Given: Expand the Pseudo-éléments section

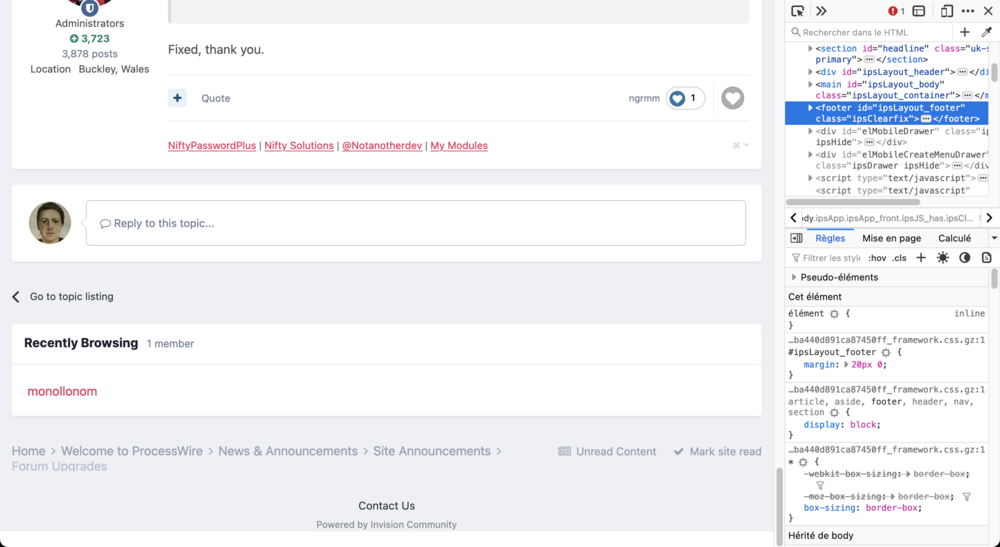Looking at the screenshot, I should [795, 277].
